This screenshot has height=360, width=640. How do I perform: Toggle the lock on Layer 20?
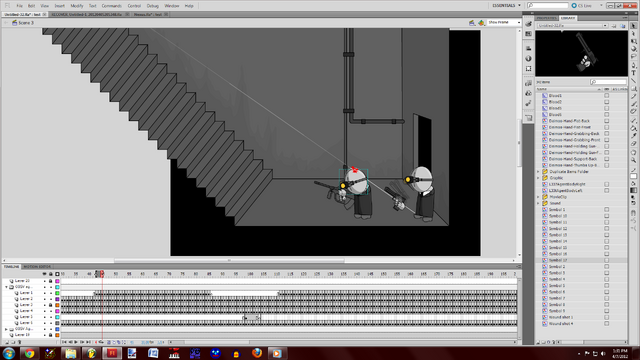tap(51, 281)
